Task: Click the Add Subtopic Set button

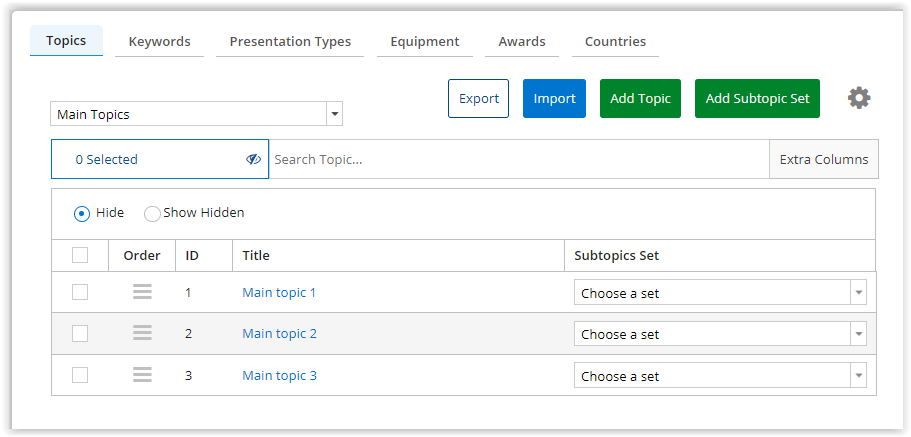Action: pyautogui.click(x=757, y=99)
